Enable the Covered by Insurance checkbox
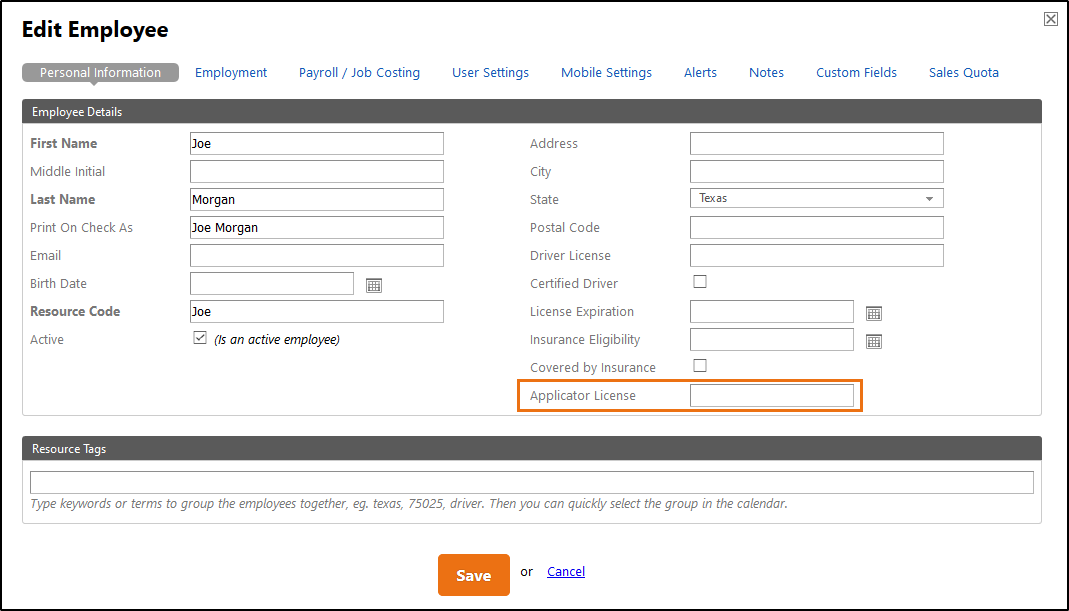1069x611 pixels. coord(699,365)
